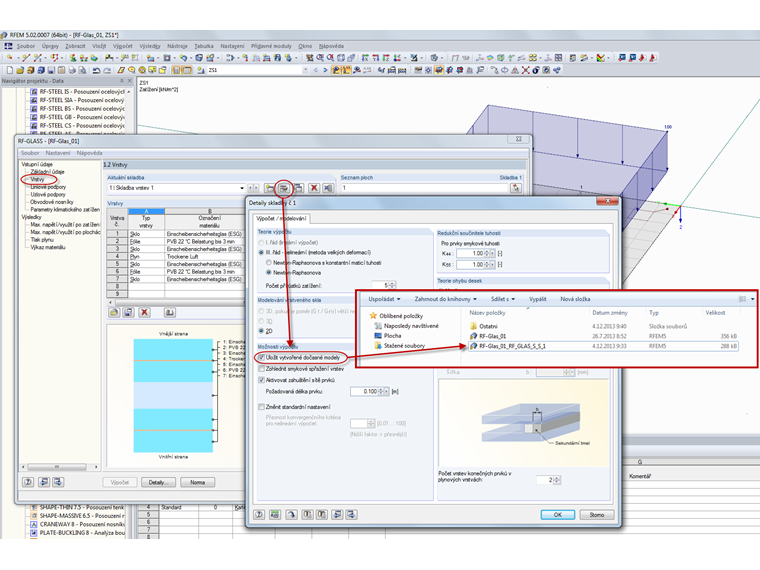Viewport: 760px width, 570px height.
Task: Click Vypálit in file explorer toolbar
Action: (538, 299)
